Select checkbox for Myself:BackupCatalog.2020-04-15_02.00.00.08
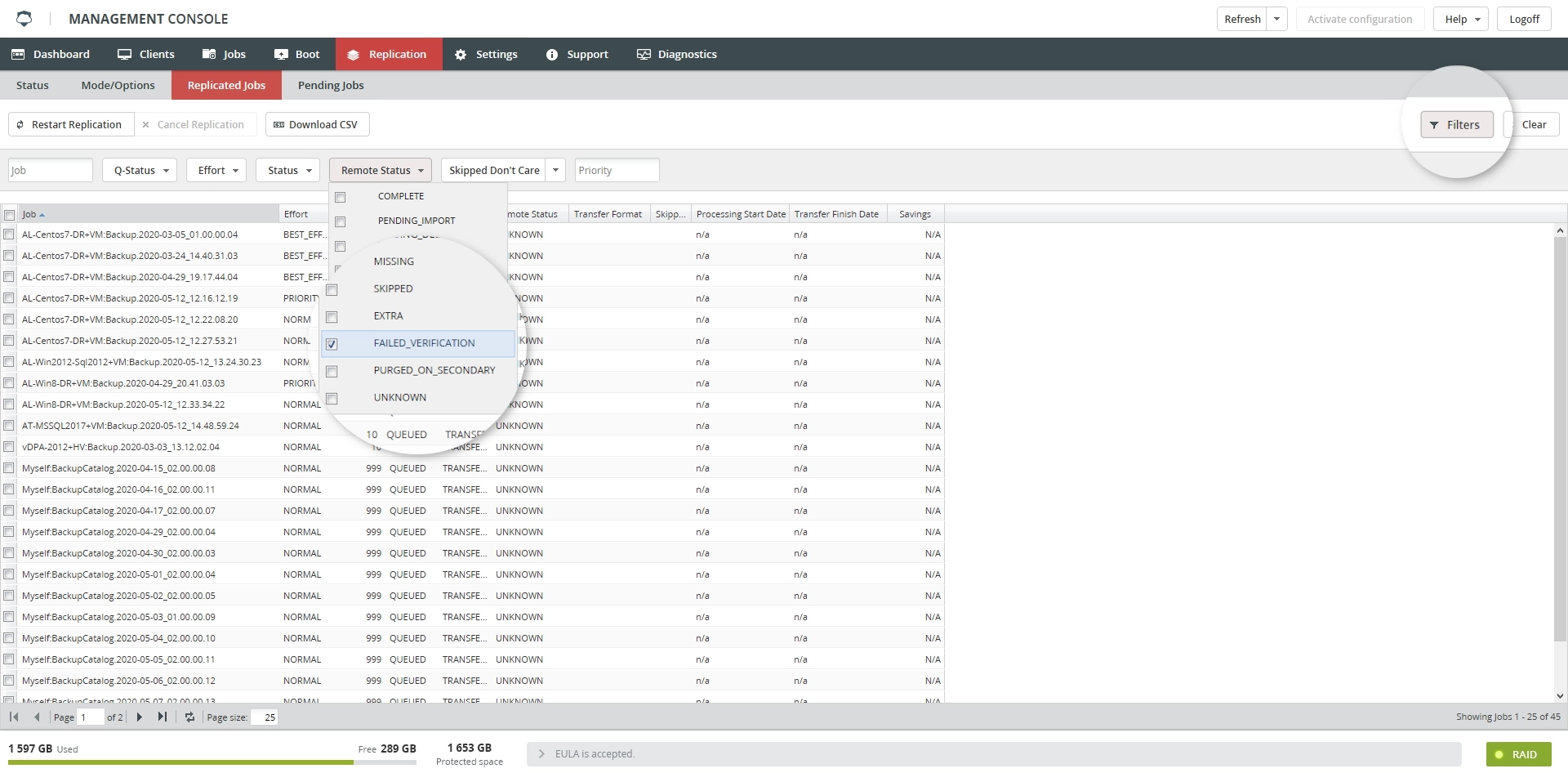 coord(9,467)
